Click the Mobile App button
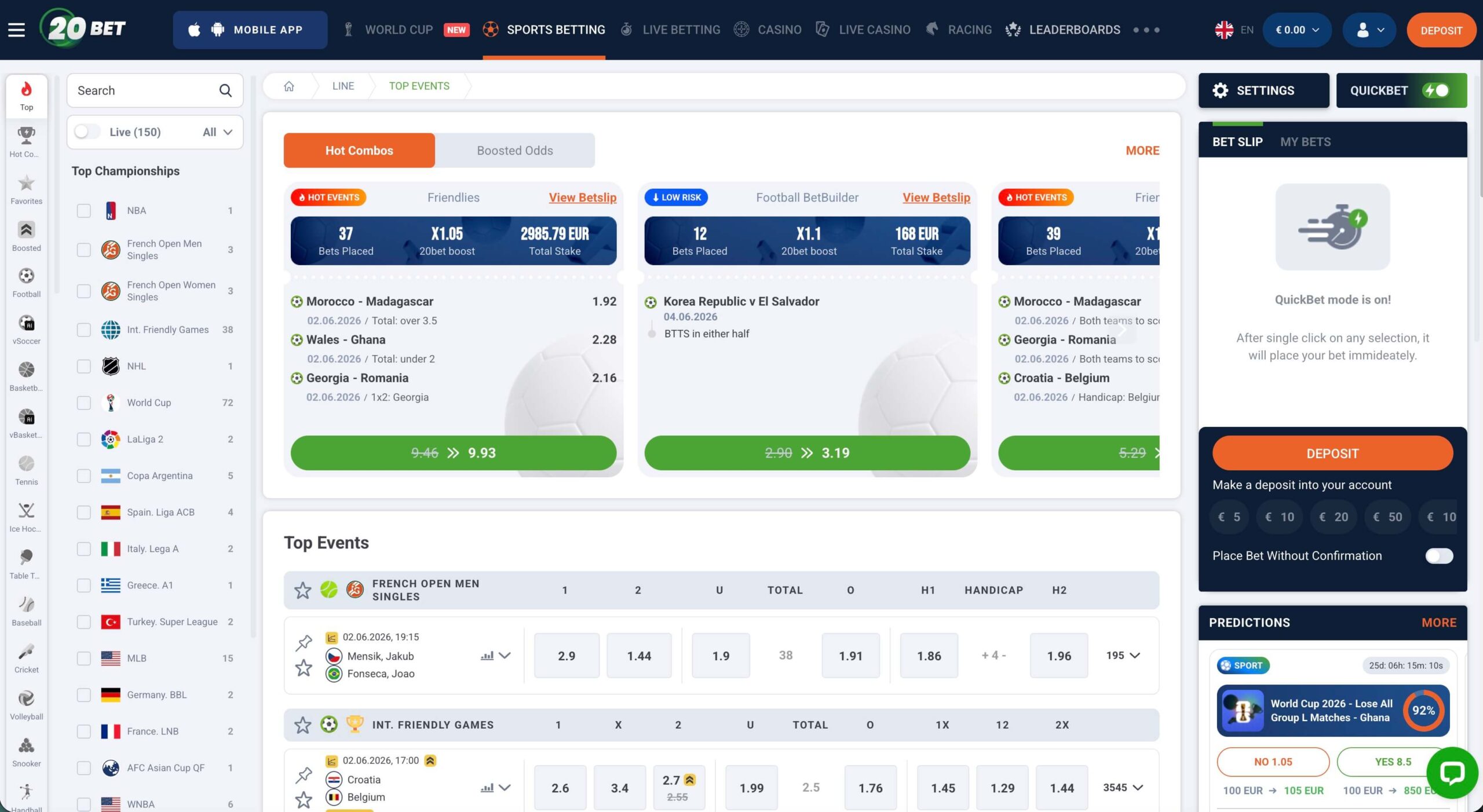The height and width of the screenshot is (812, 1483). 250,30
